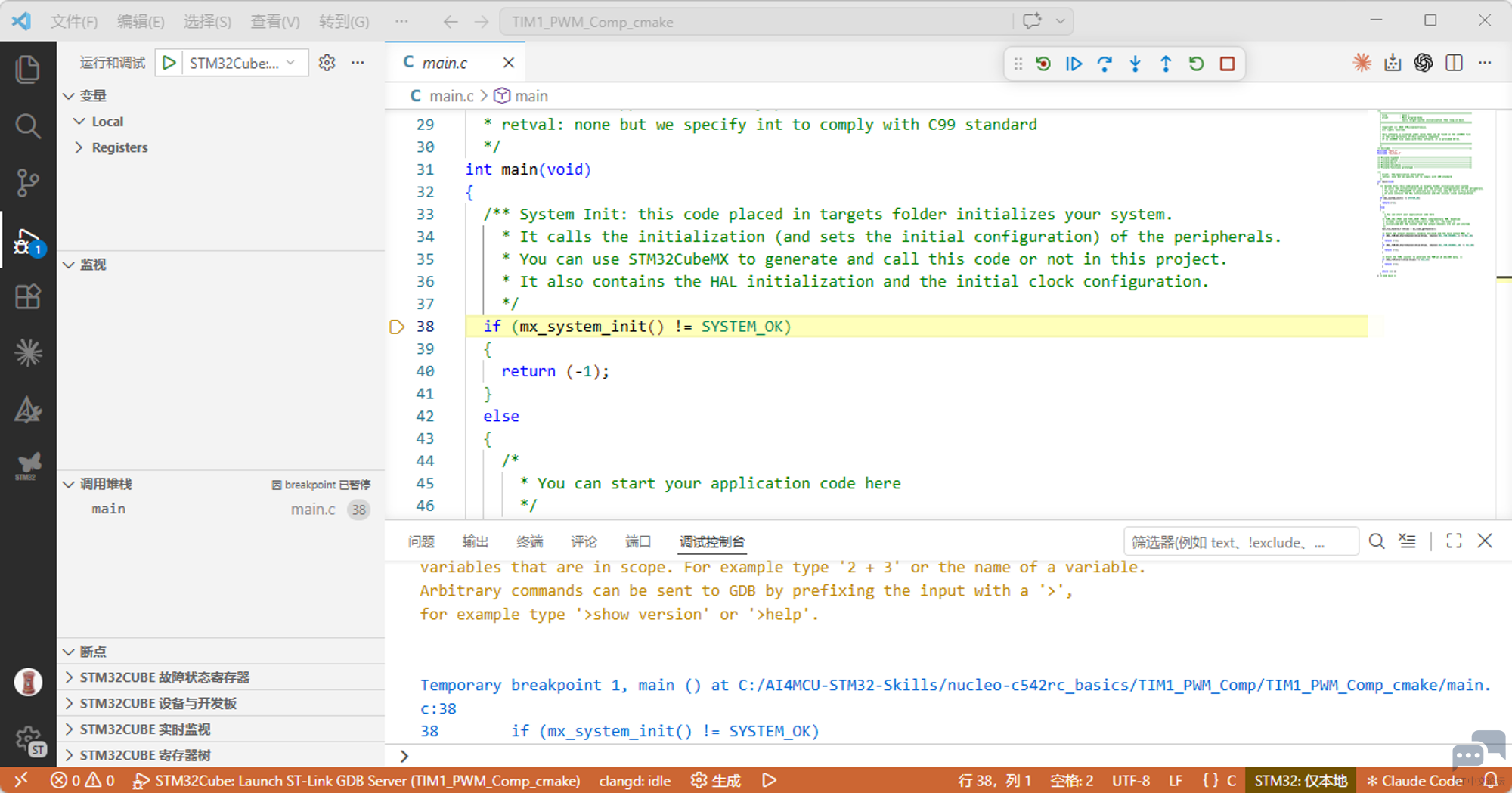Open launch.json gear settings
This screenshot has height=793, width=1512.
tap(327, 63)
